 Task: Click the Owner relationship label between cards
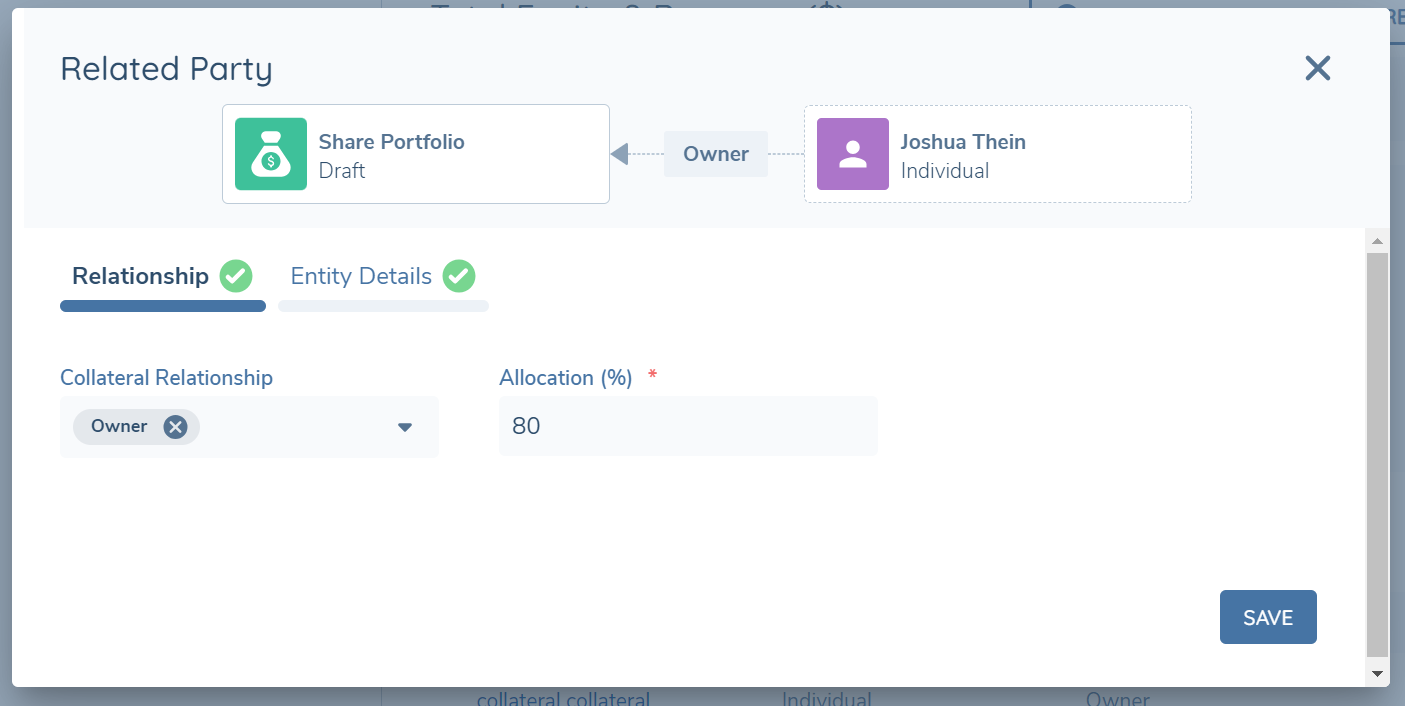point(716,154)
